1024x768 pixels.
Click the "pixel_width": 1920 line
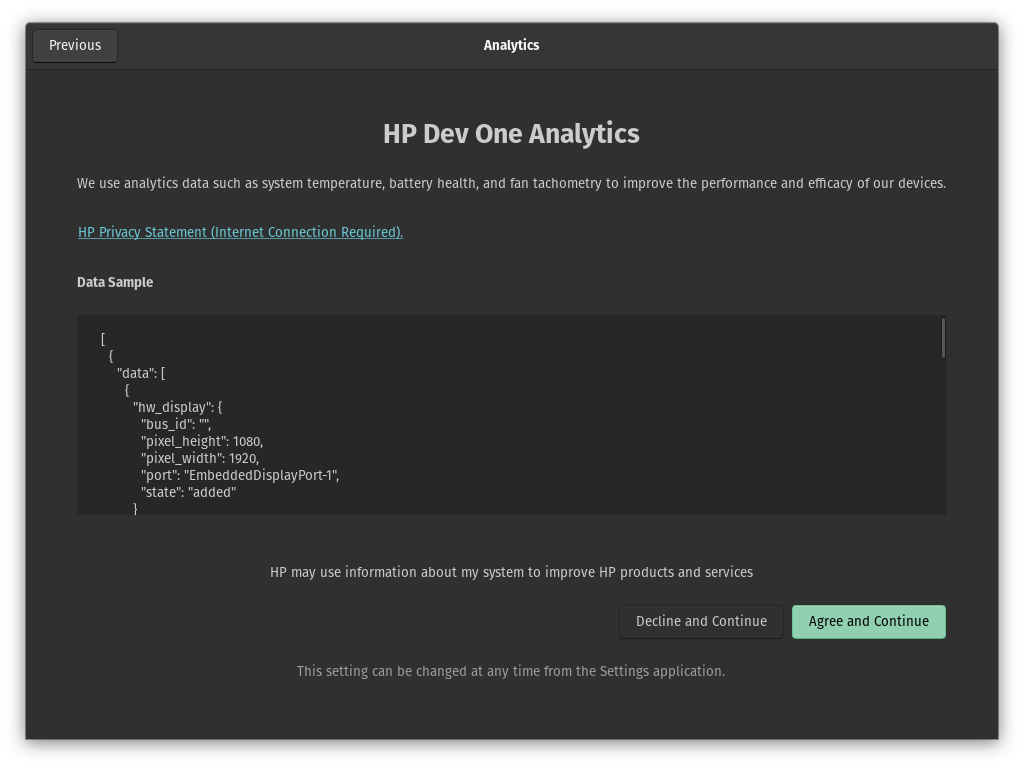coord(200,458)
